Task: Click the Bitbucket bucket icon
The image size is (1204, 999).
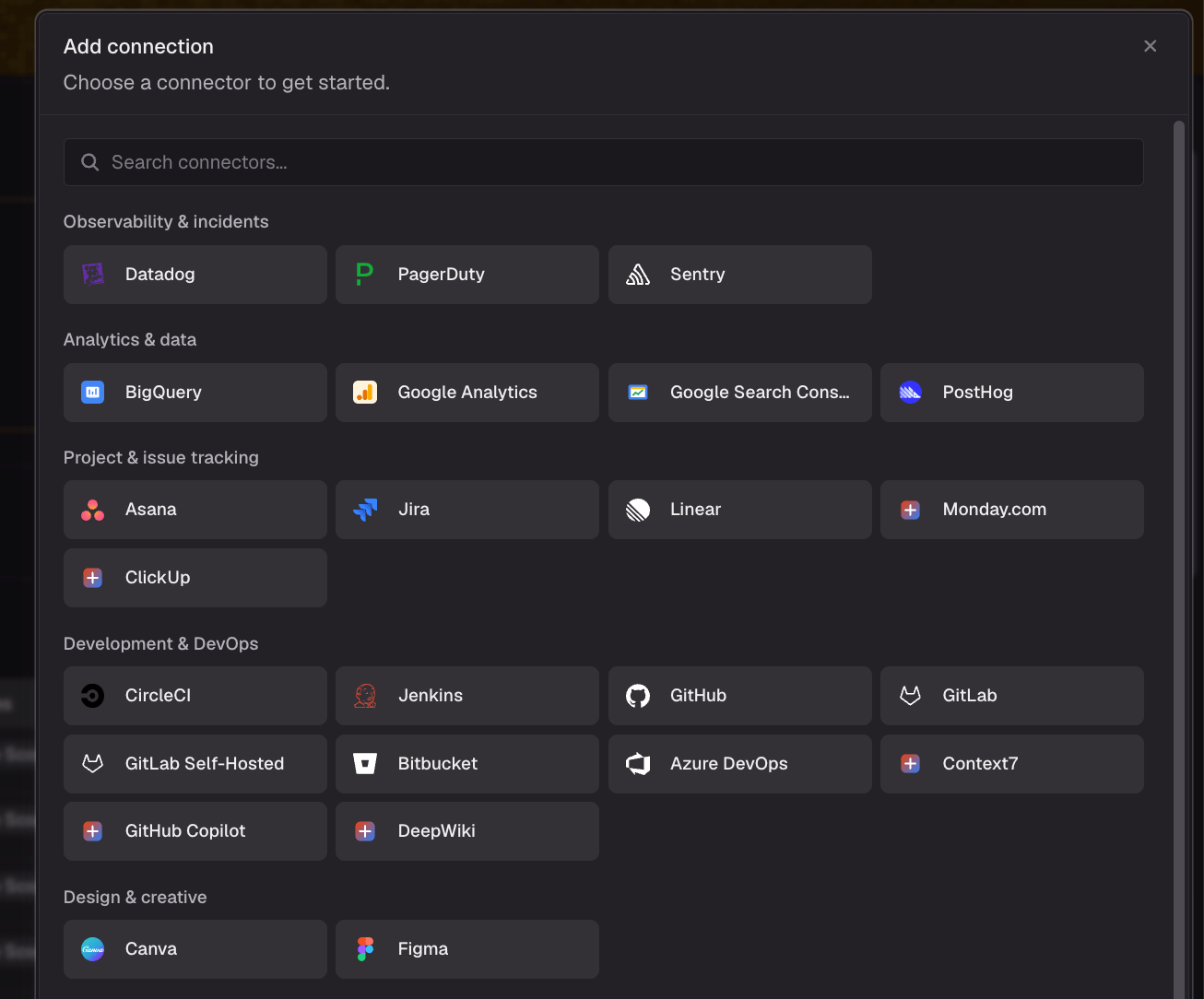Action: 365,764
